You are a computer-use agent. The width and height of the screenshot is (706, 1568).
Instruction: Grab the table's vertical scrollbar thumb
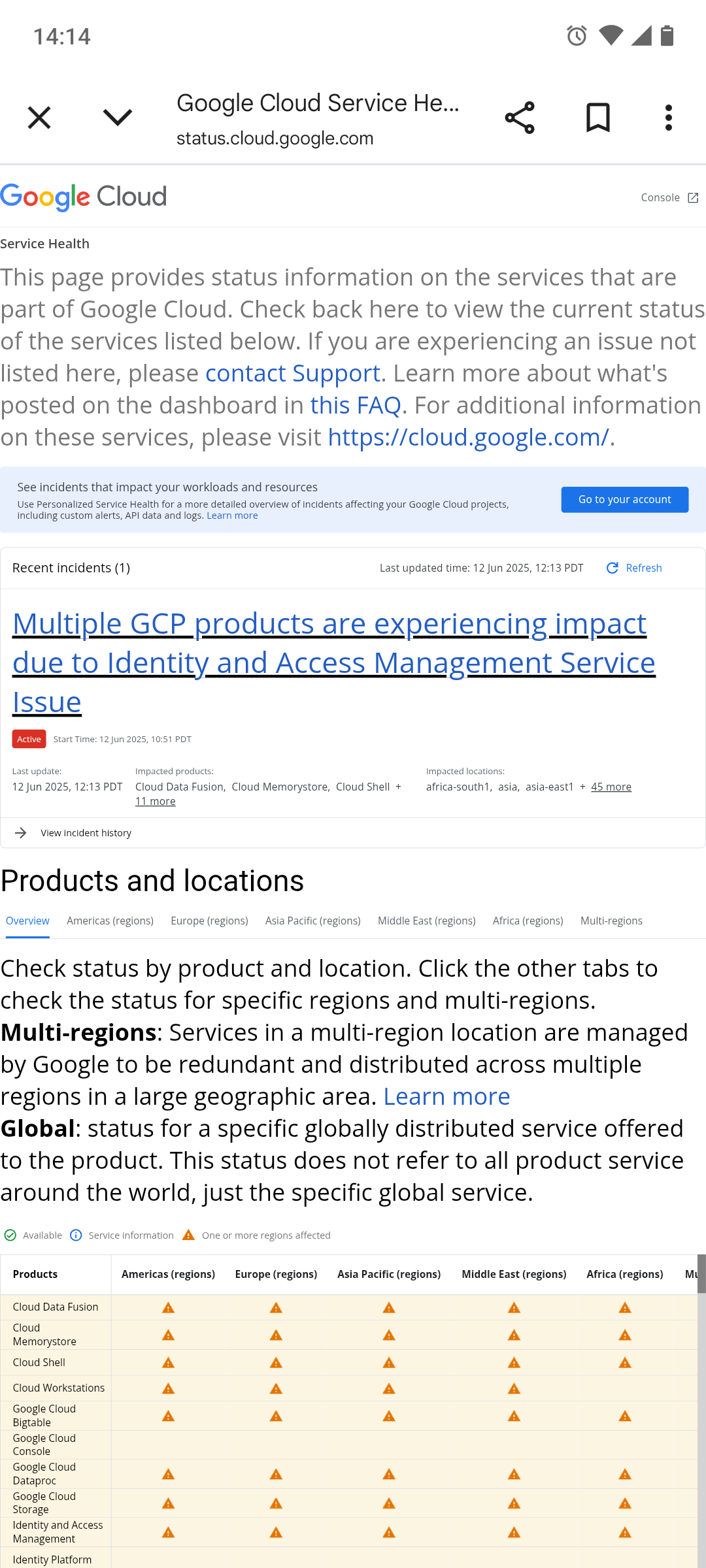click(701, 1274)
